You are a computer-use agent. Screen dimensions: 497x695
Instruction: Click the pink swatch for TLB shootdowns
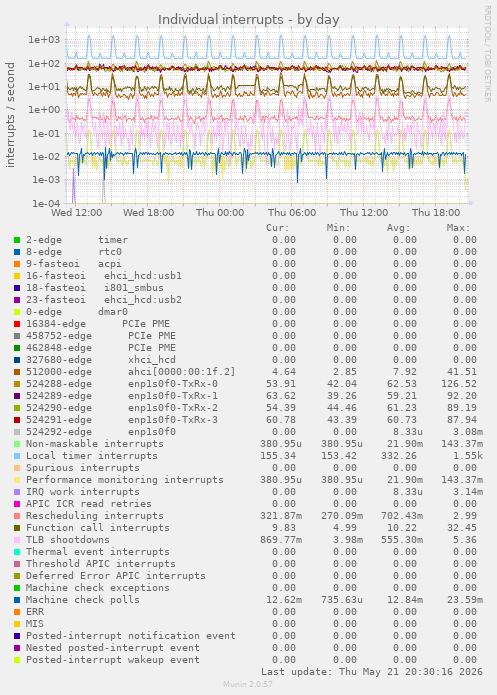(17, 540)
